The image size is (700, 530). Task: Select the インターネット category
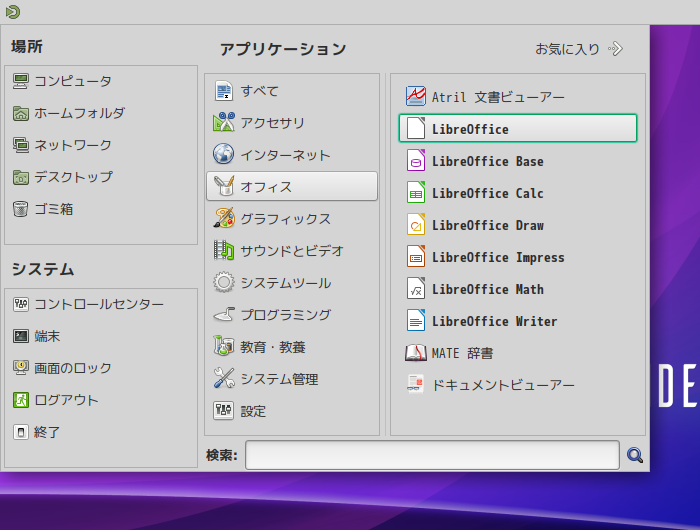pyautogui.click(x=292, y=154)
